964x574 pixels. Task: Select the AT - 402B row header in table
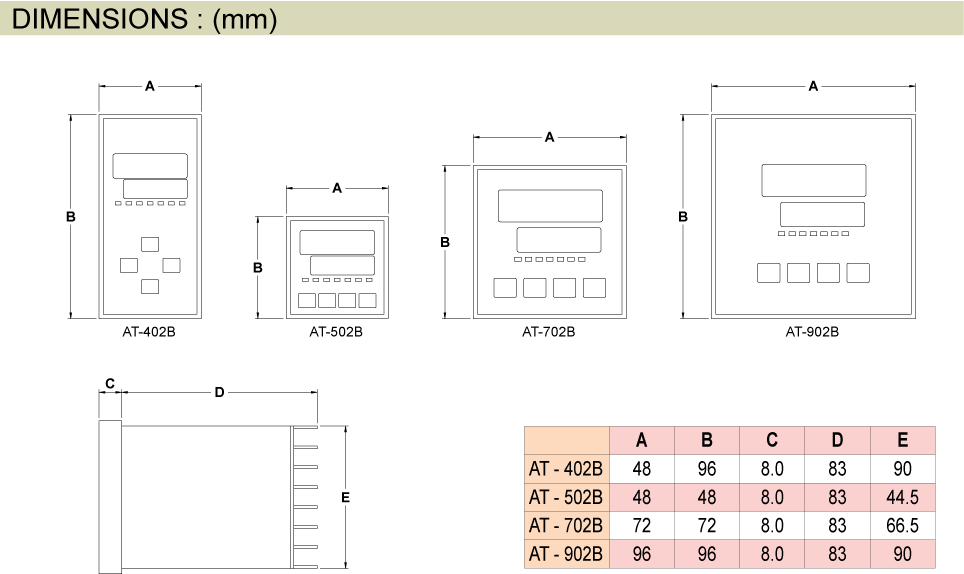(x=566, y=468)
